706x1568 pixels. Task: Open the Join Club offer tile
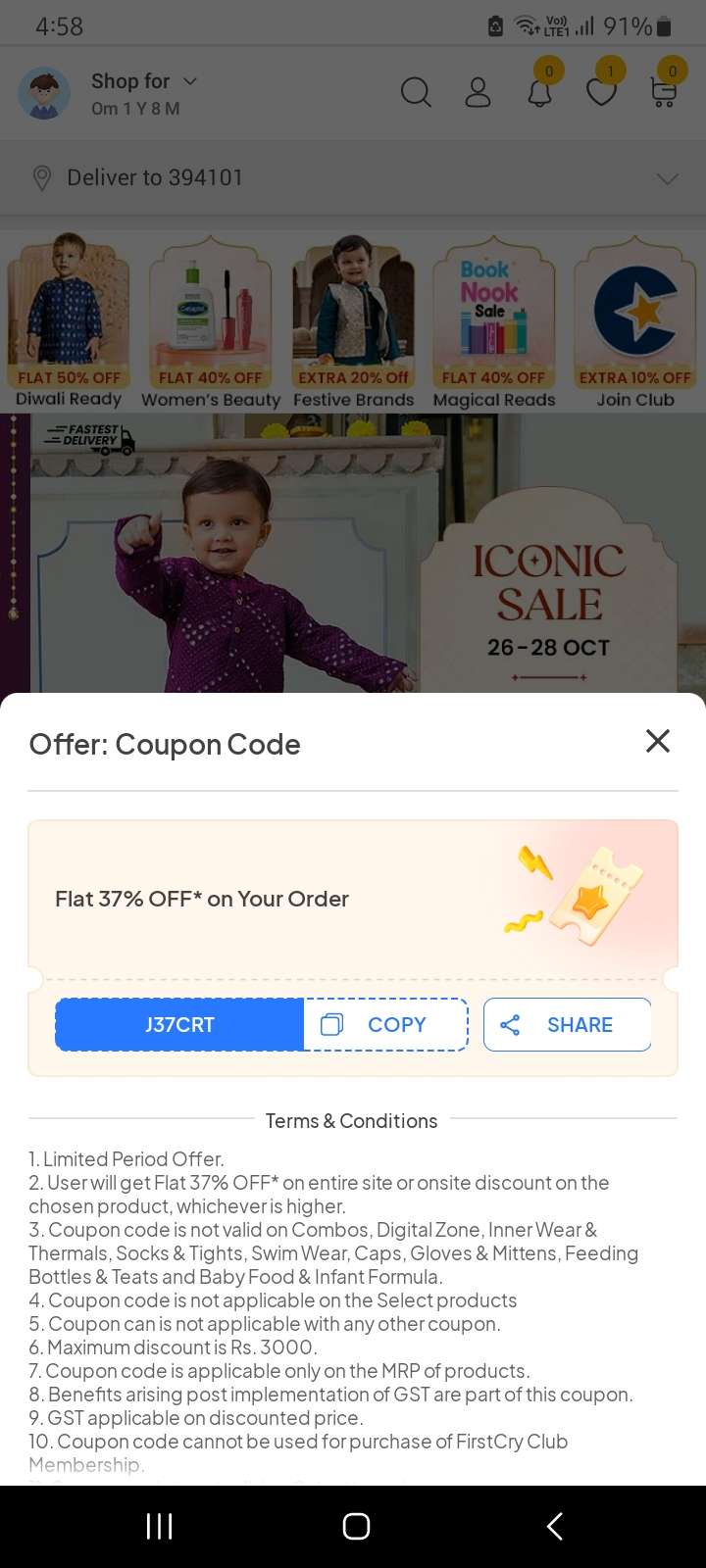(x=635, y=320)
